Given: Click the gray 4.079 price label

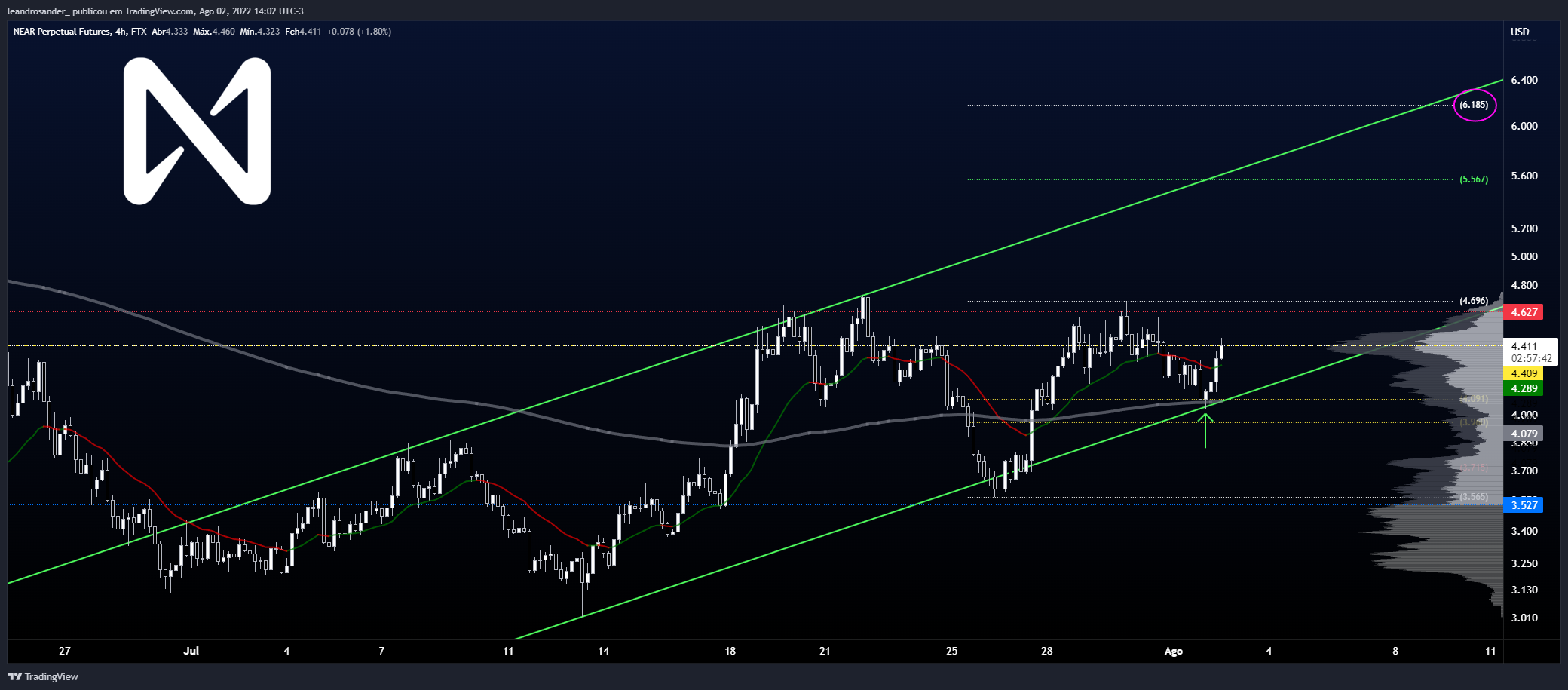Looking at the screenshot, I should 1524,434.
